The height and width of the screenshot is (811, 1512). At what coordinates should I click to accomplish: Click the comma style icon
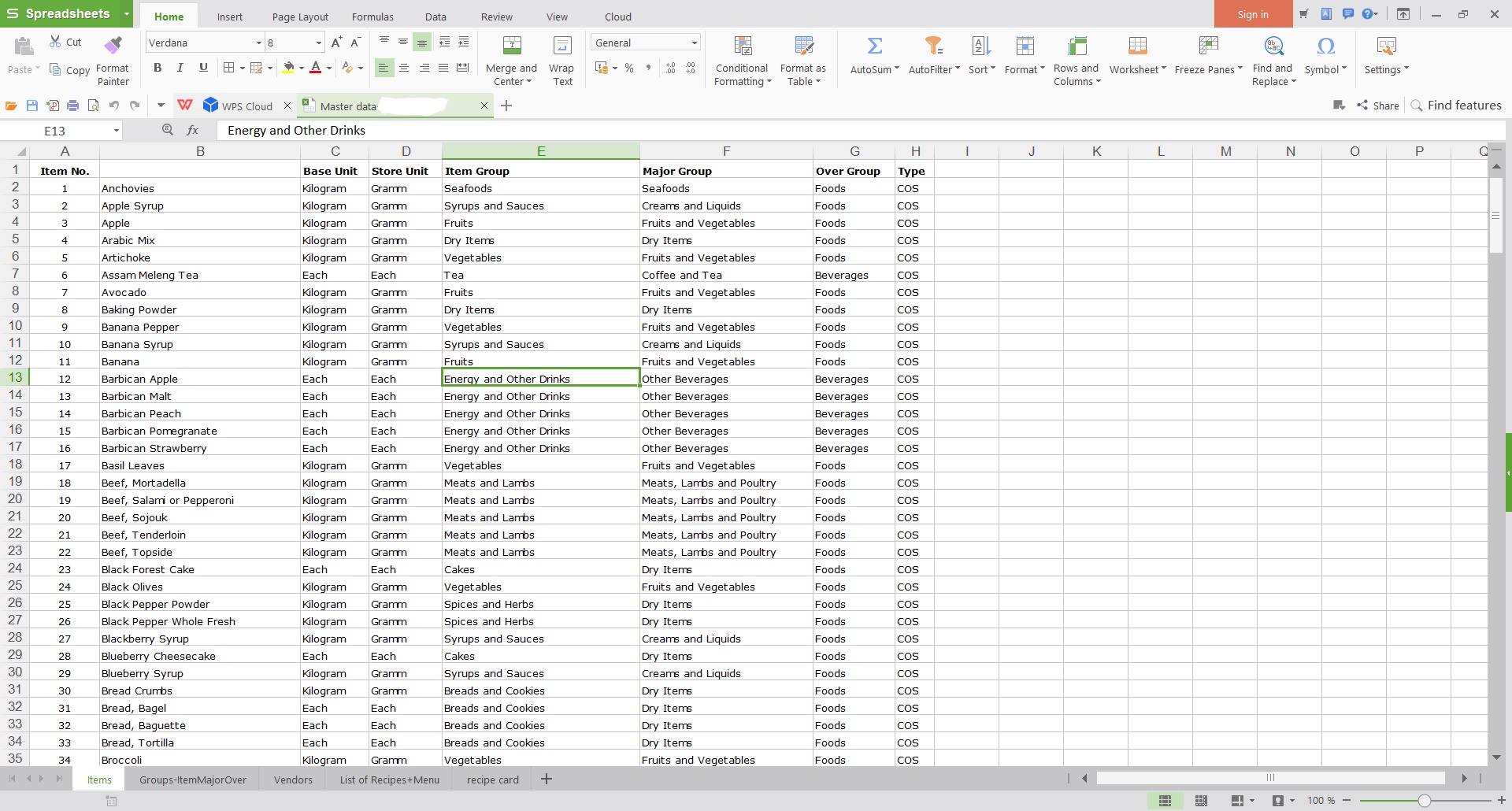tap(648, 69)
